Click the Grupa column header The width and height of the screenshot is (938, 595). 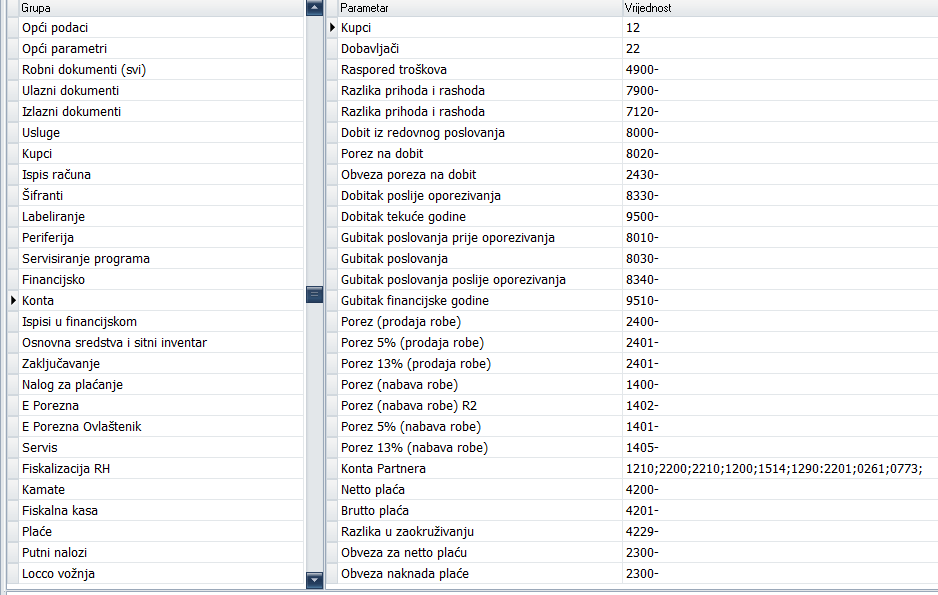(160, 8)
